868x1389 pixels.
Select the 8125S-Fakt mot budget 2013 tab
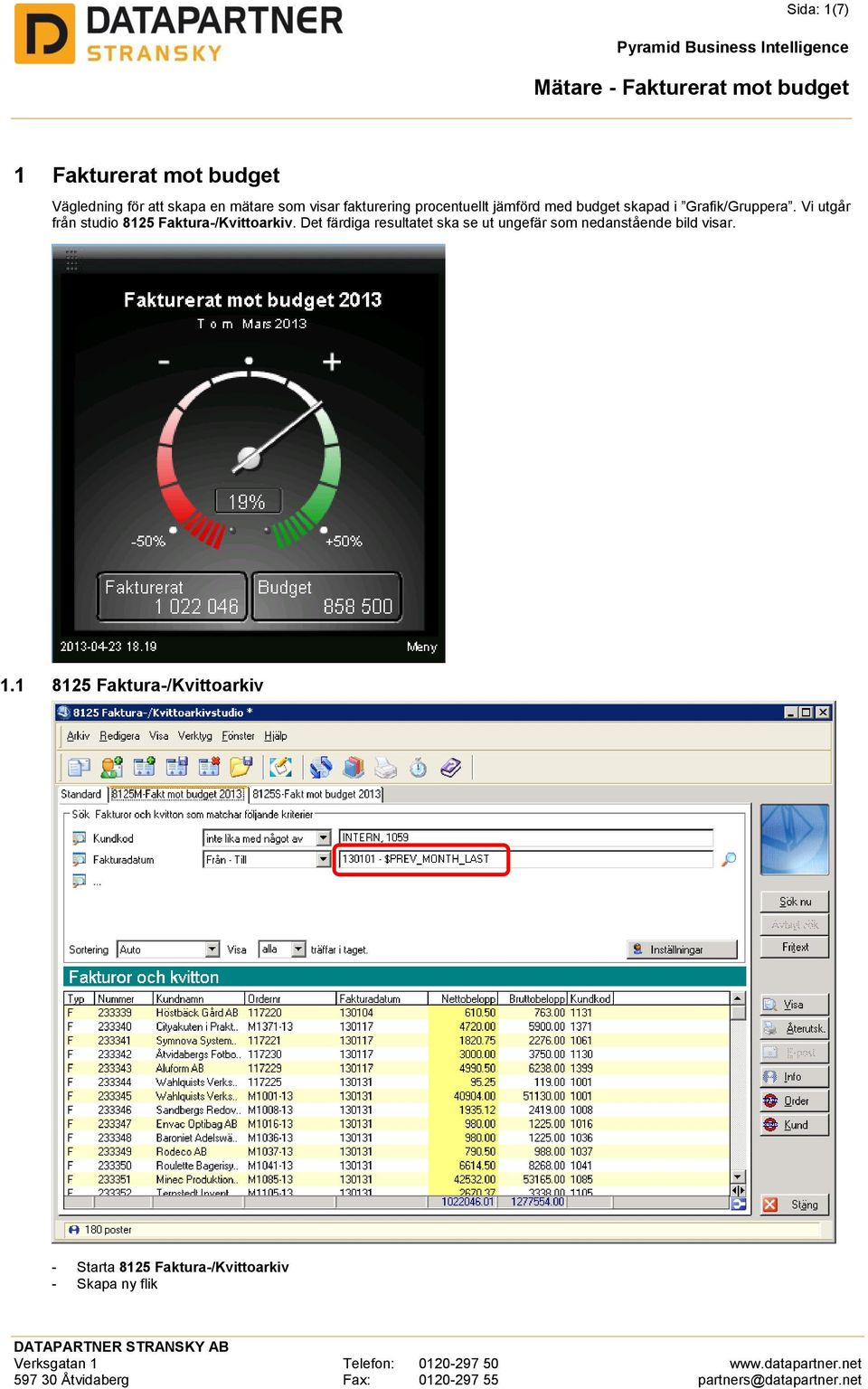tap(316, 794)
